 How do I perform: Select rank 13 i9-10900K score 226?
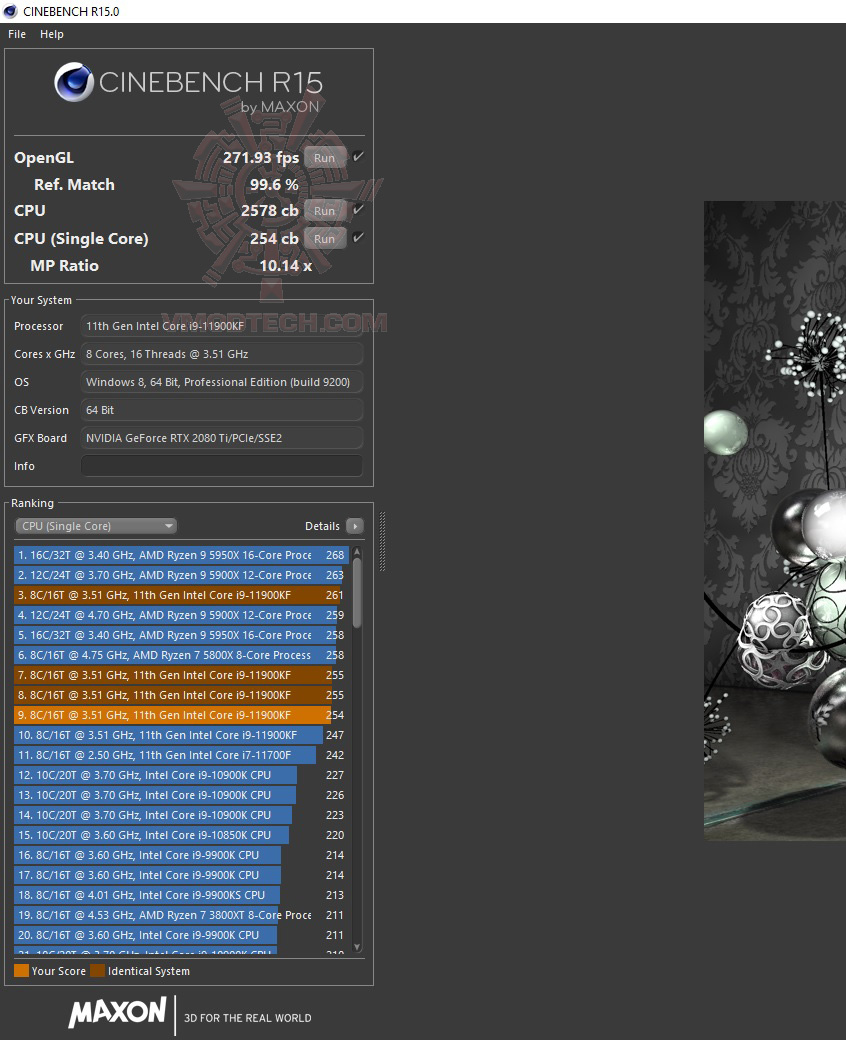[x=181, y=795]
